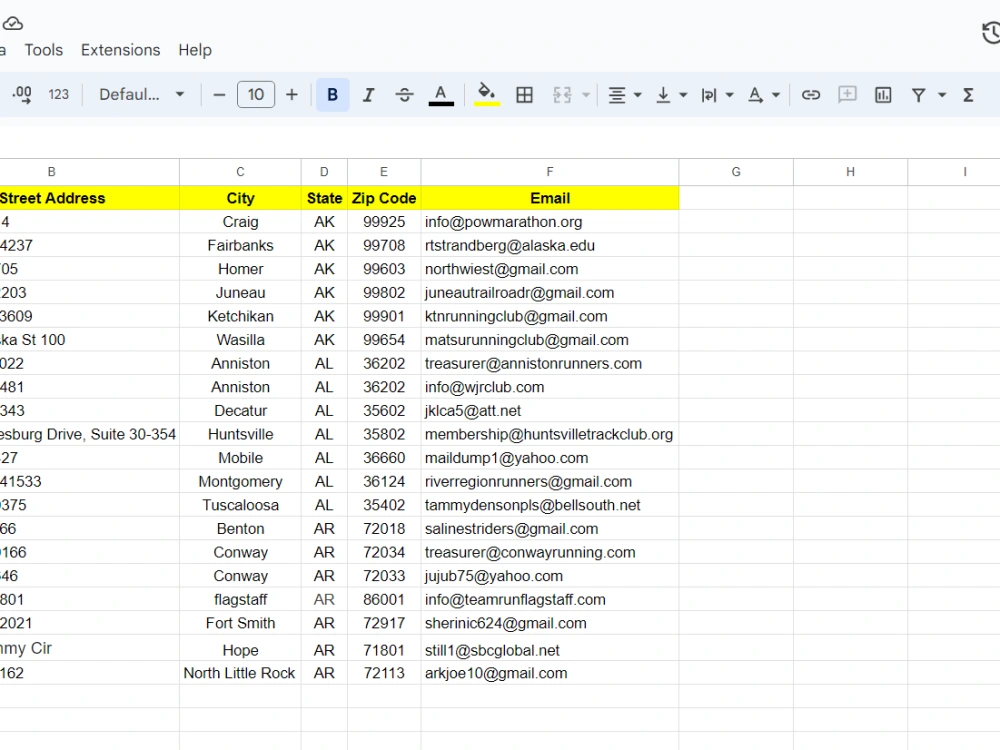The image size is (1000, 750).
Task: Select ktnrunningclub@gmail.com cell
Action: point(550,316)
